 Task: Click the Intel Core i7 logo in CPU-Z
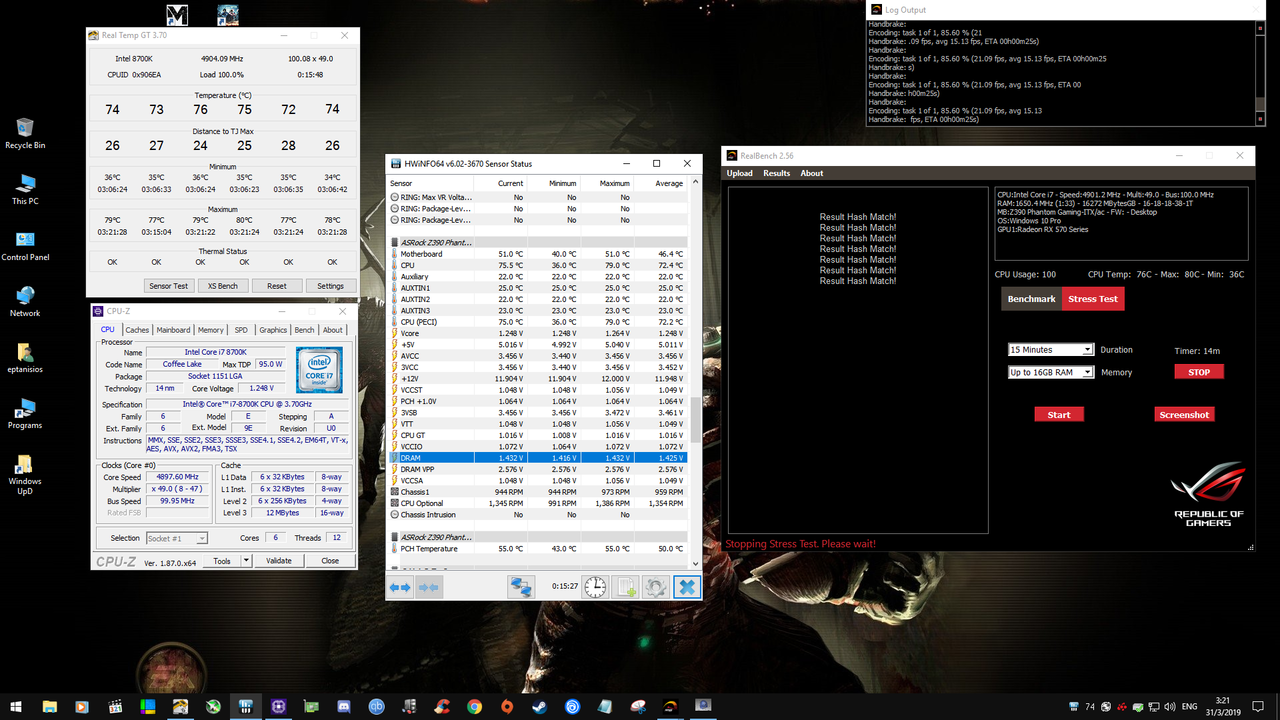coord(319,370)
